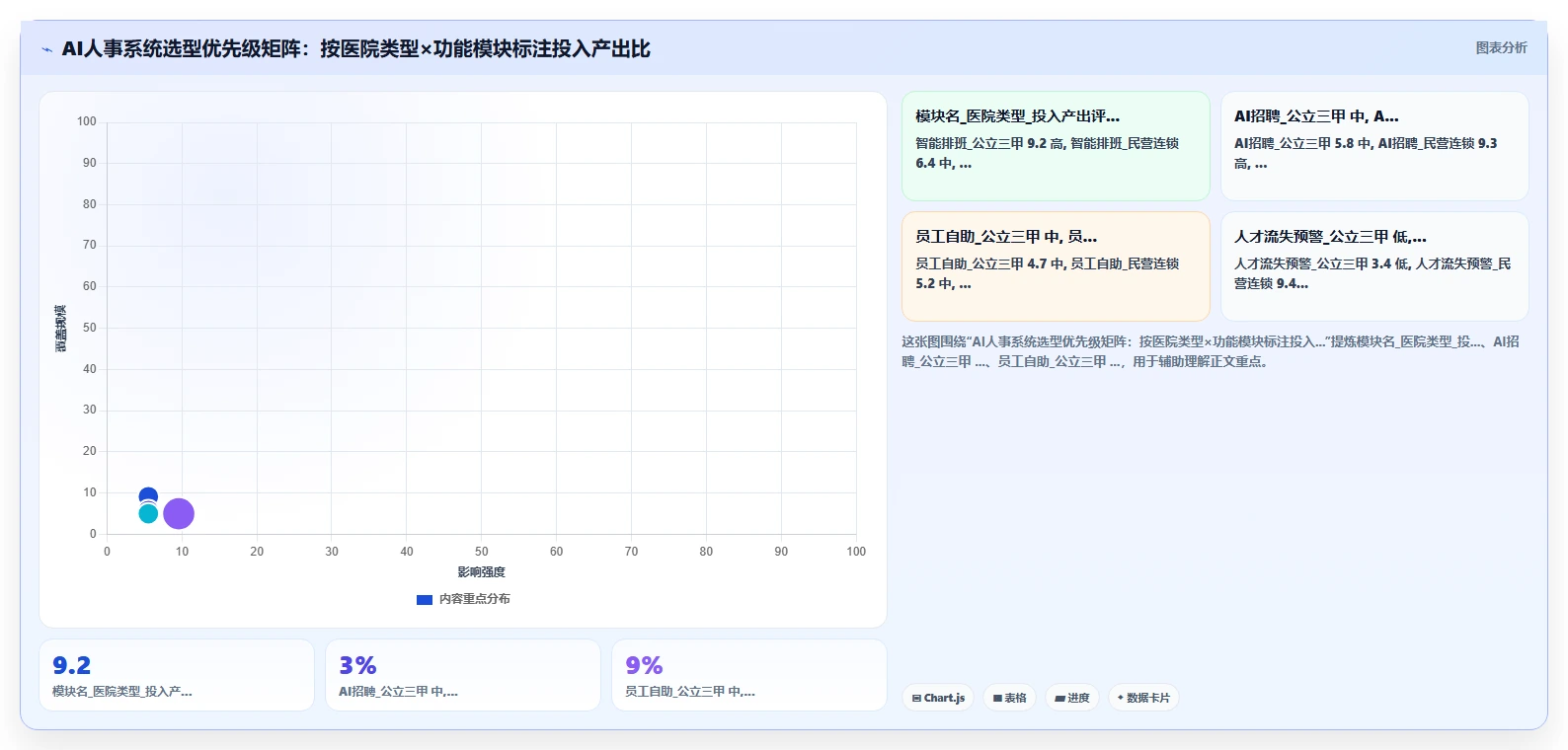The image size is (1568, 750).
Task: Click the 进度 tag
Action: (x=1072, y=698)
